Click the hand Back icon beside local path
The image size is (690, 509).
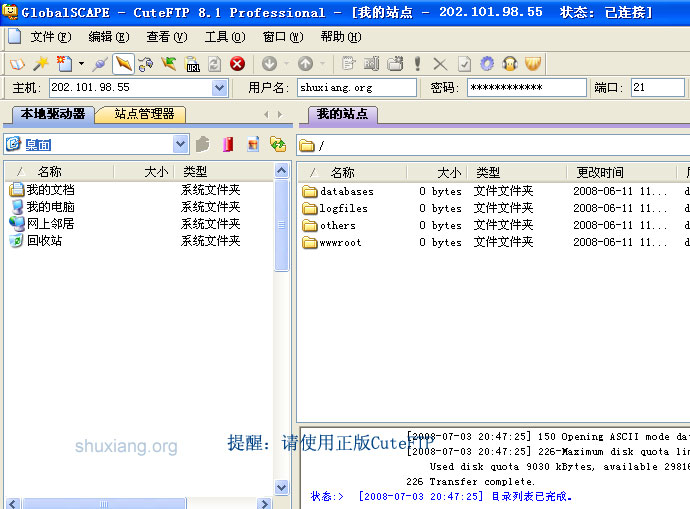click(x=203, y=144)
